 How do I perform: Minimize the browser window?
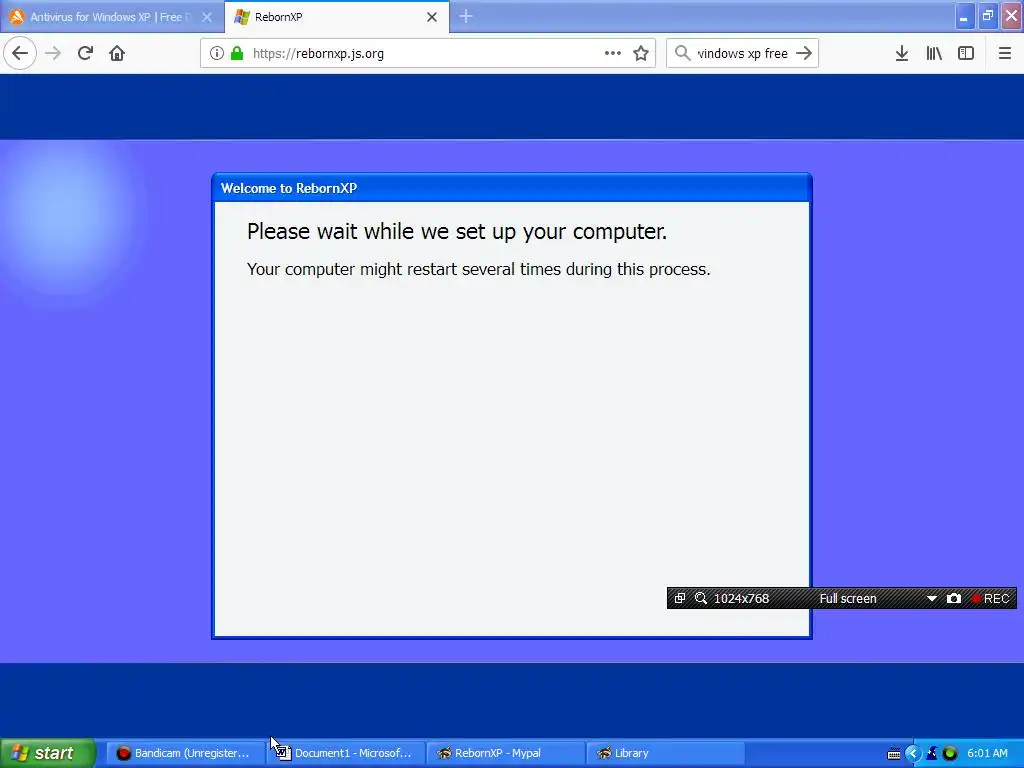(963, 16)
